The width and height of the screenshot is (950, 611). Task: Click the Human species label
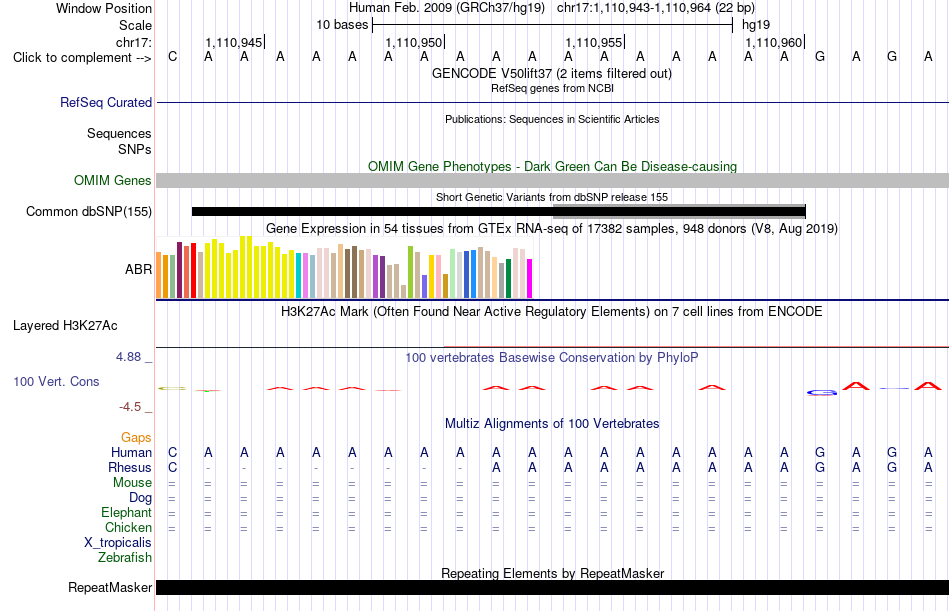(131, 453)
